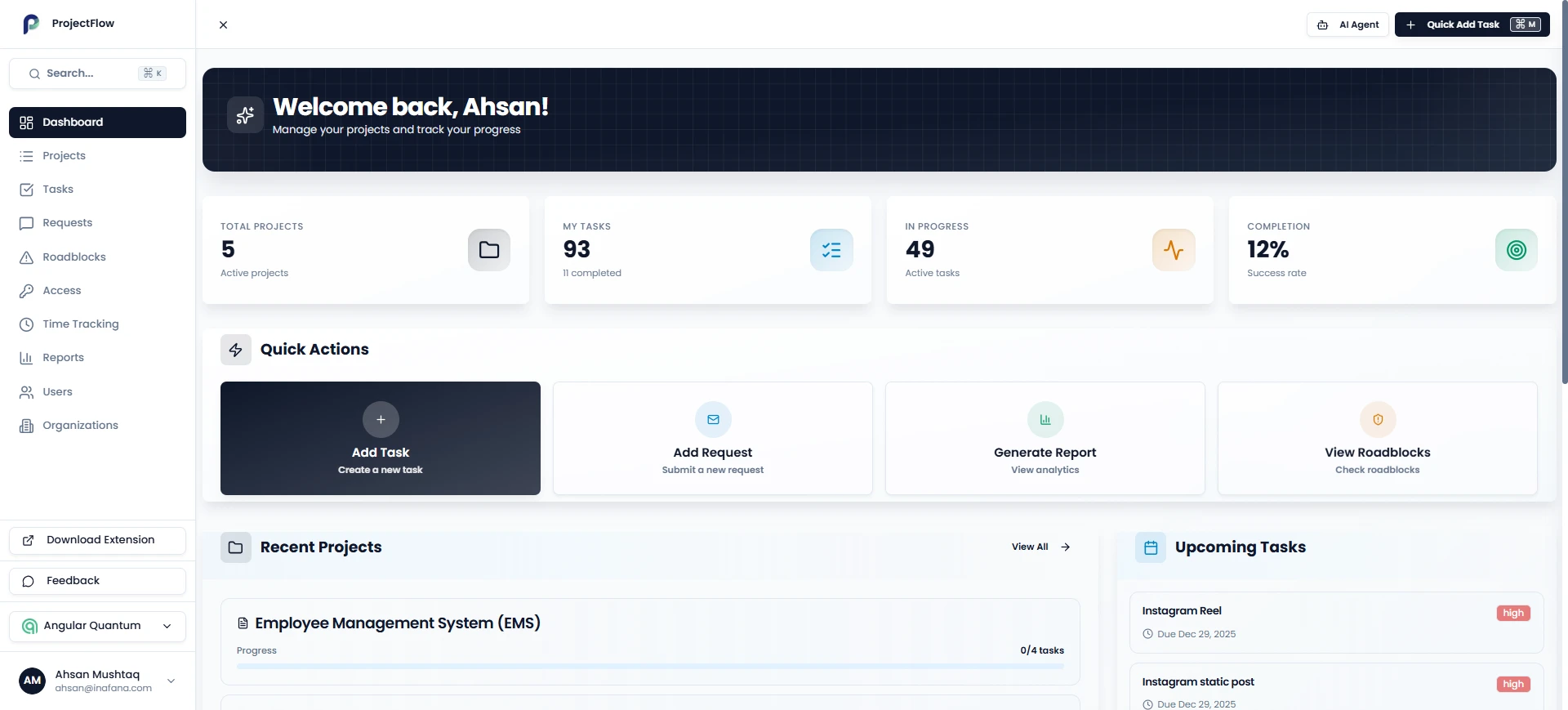Viewport: 1568px width, 710px height.
Task: Close the panel with the X icon
Action: tap(223, 25)
